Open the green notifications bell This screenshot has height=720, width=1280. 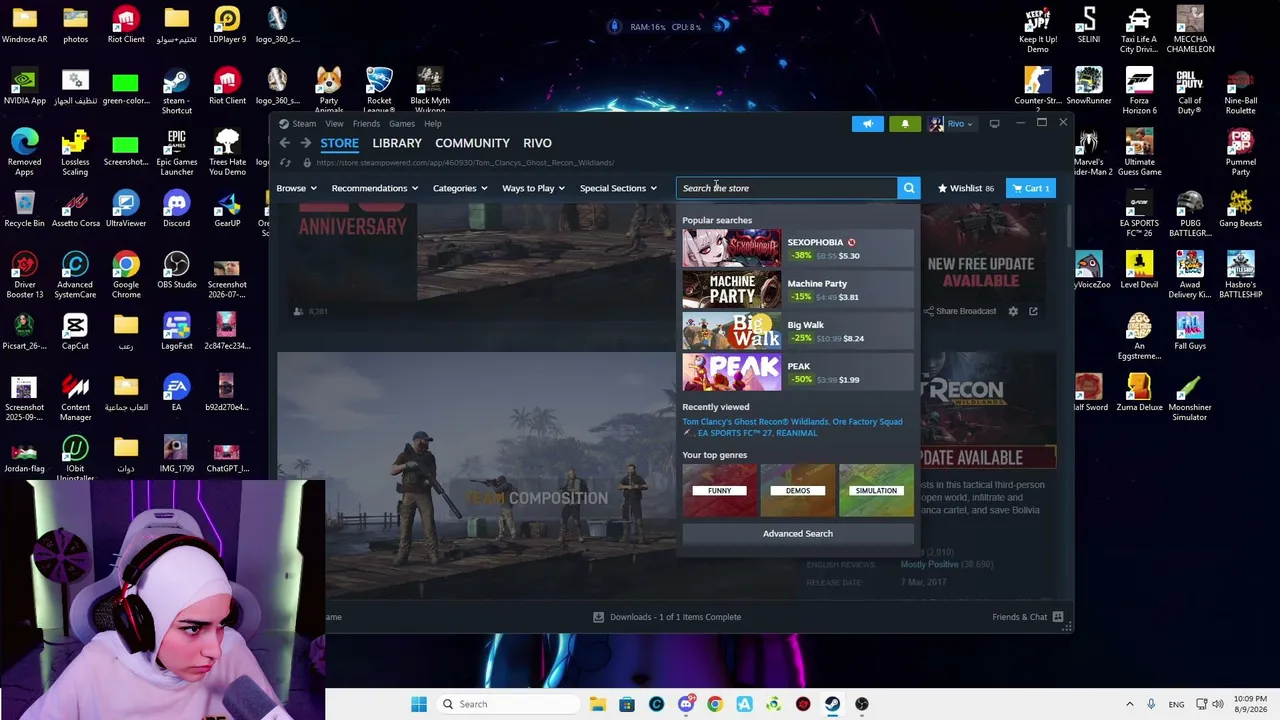coord(905,124)
